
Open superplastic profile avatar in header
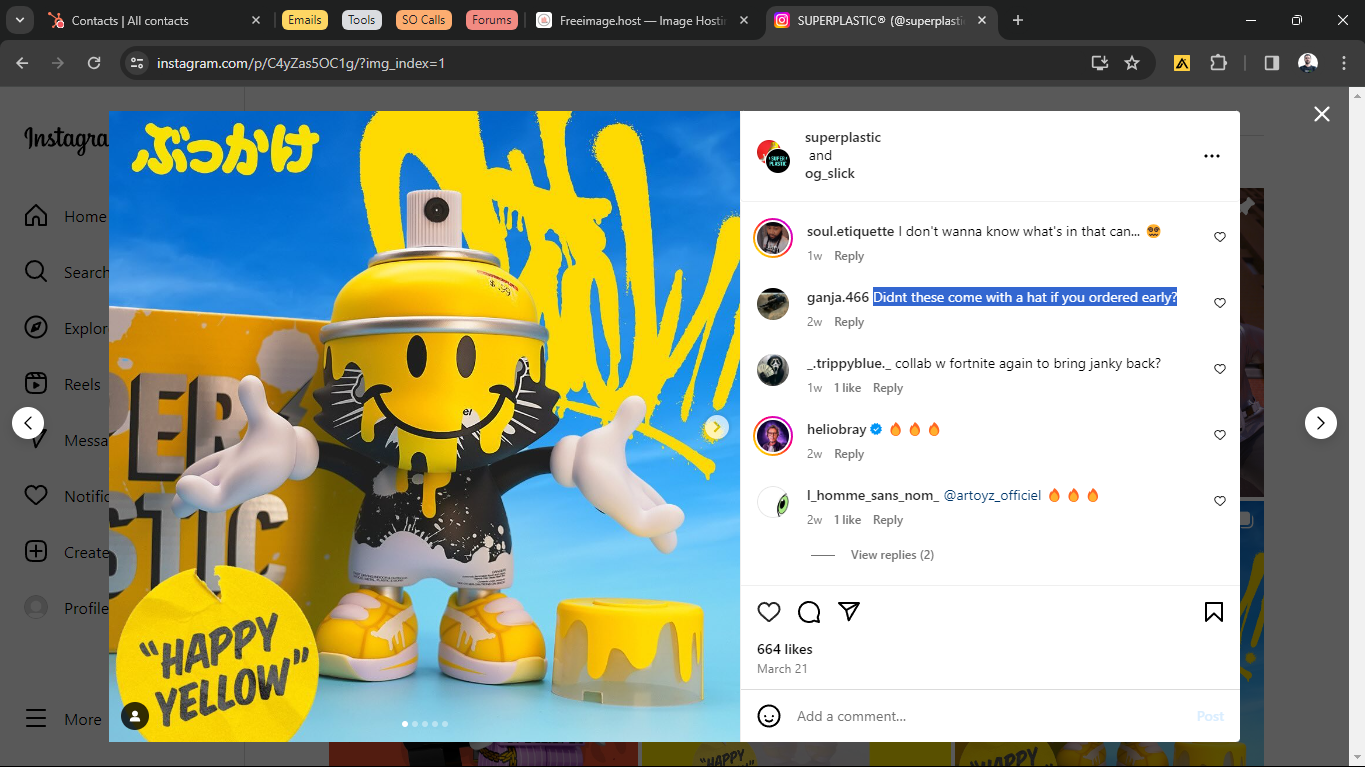[774, 156]
